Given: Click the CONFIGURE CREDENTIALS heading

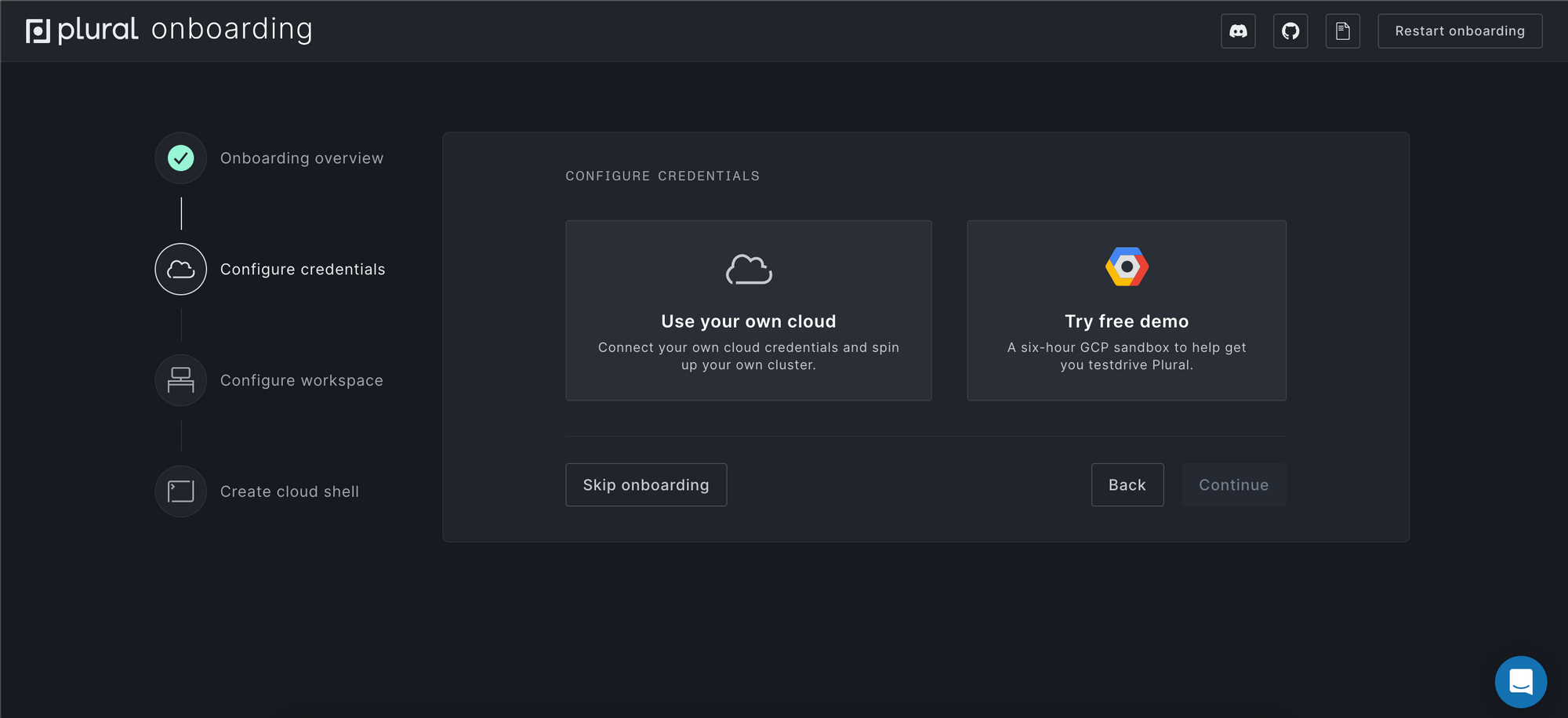Looking at the screenshot, I should (x=662, y=176).
